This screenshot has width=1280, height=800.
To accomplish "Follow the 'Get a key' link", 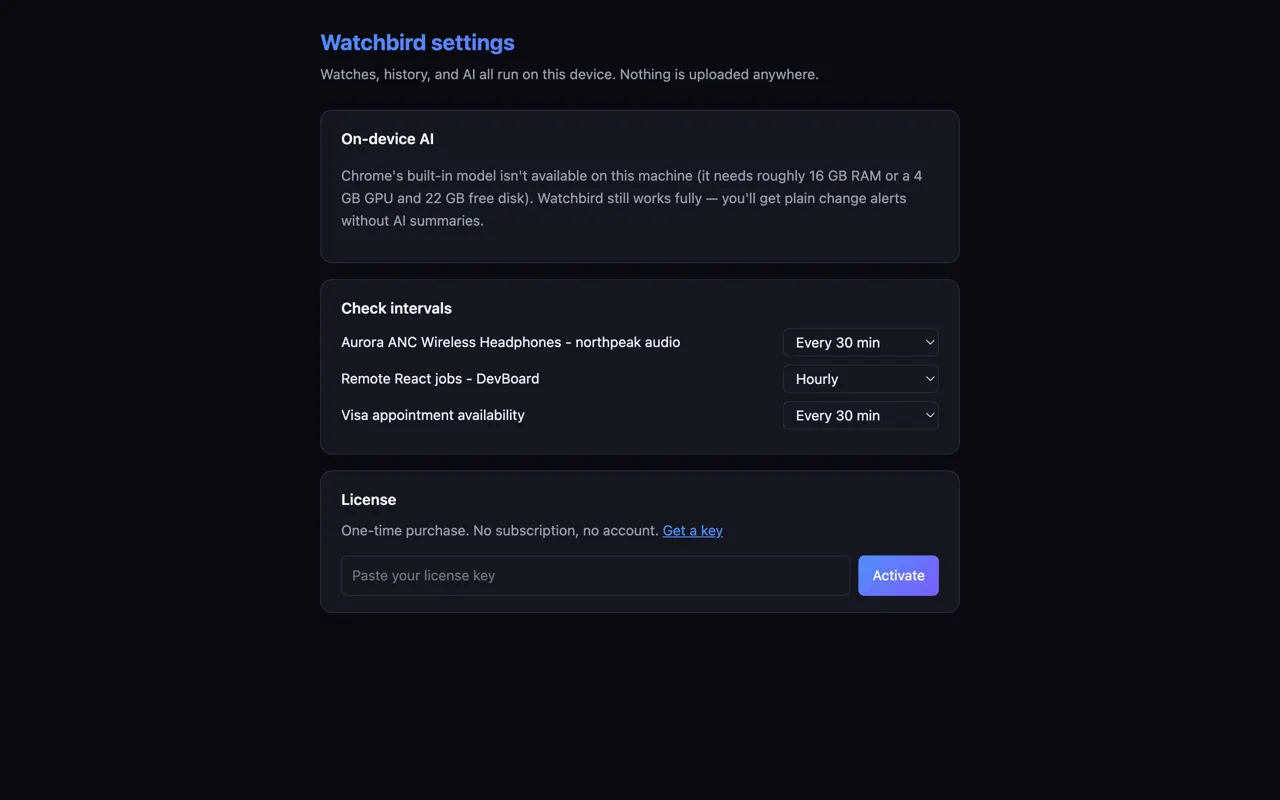I will (692, 531).
